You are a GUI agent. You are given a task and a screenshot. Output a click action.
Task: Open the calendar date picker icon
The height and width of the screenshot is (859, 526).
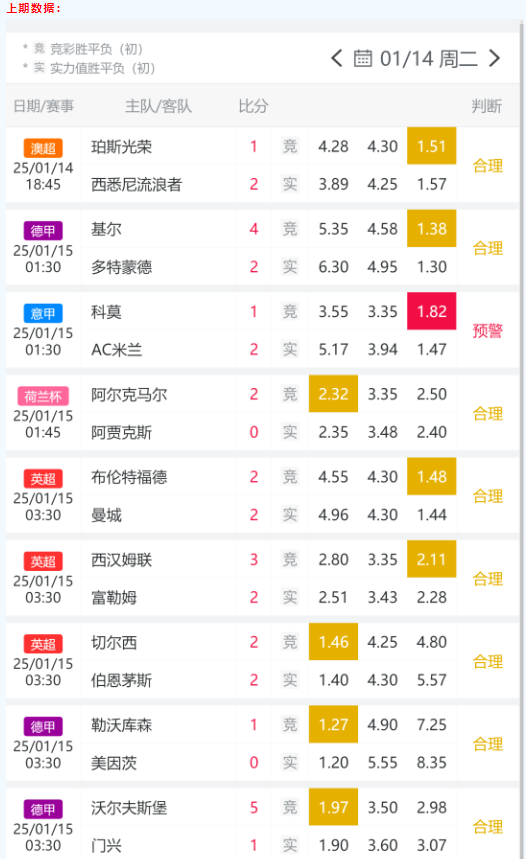(x=363, y=59)
